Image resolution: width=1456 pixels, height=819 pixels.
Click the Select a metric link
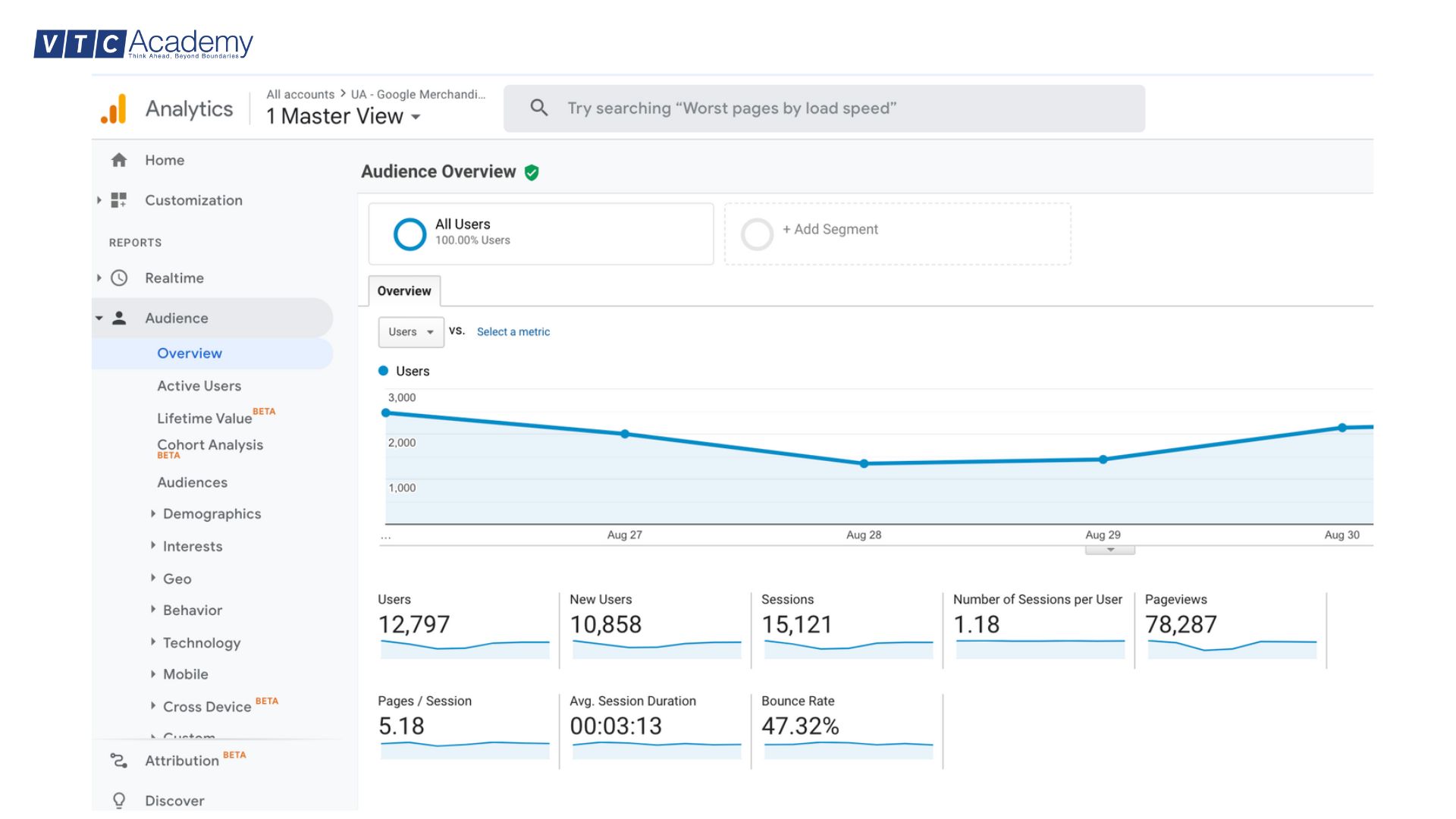point(513,331)
